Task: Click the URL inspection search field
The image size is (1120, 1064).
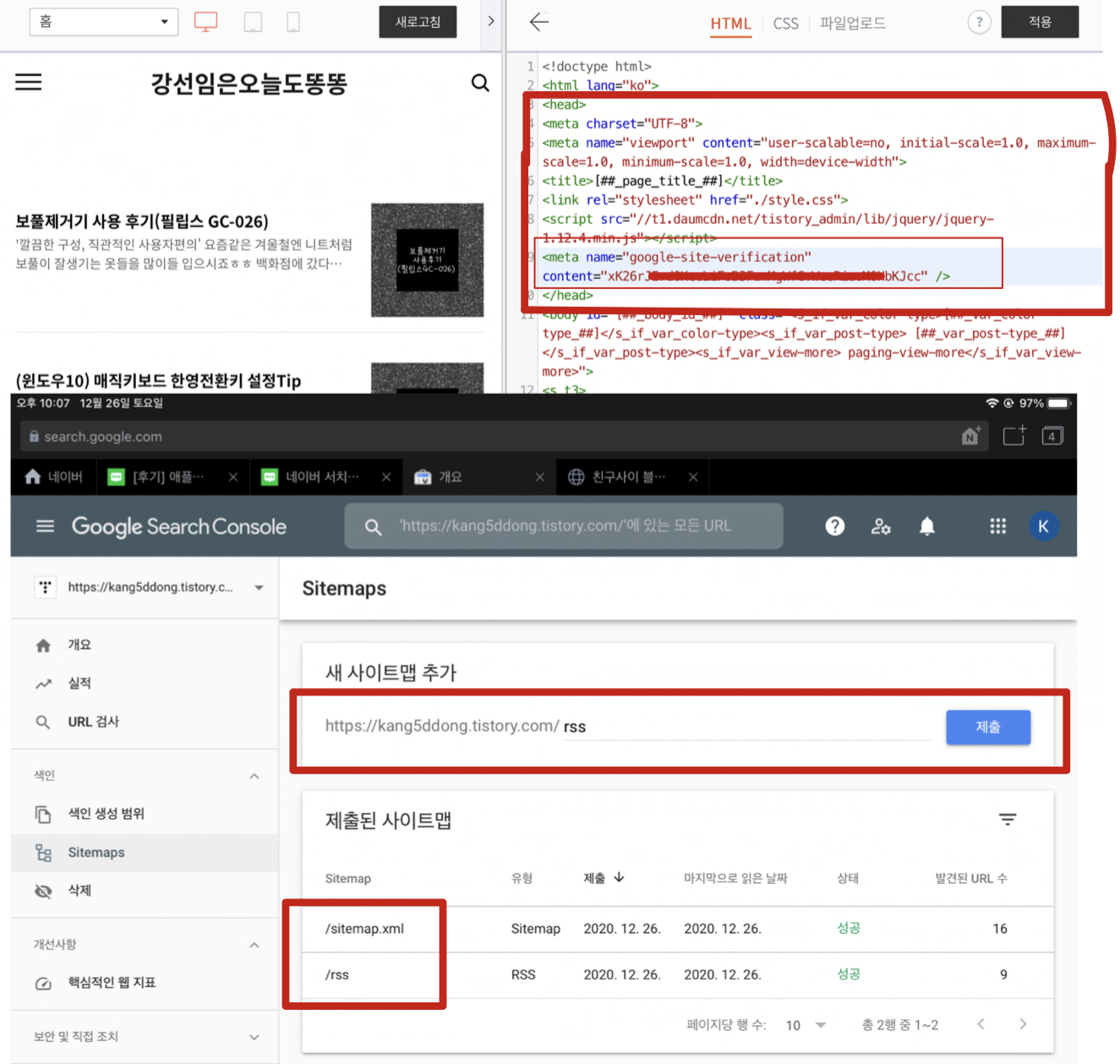Action: coord(564,527)
